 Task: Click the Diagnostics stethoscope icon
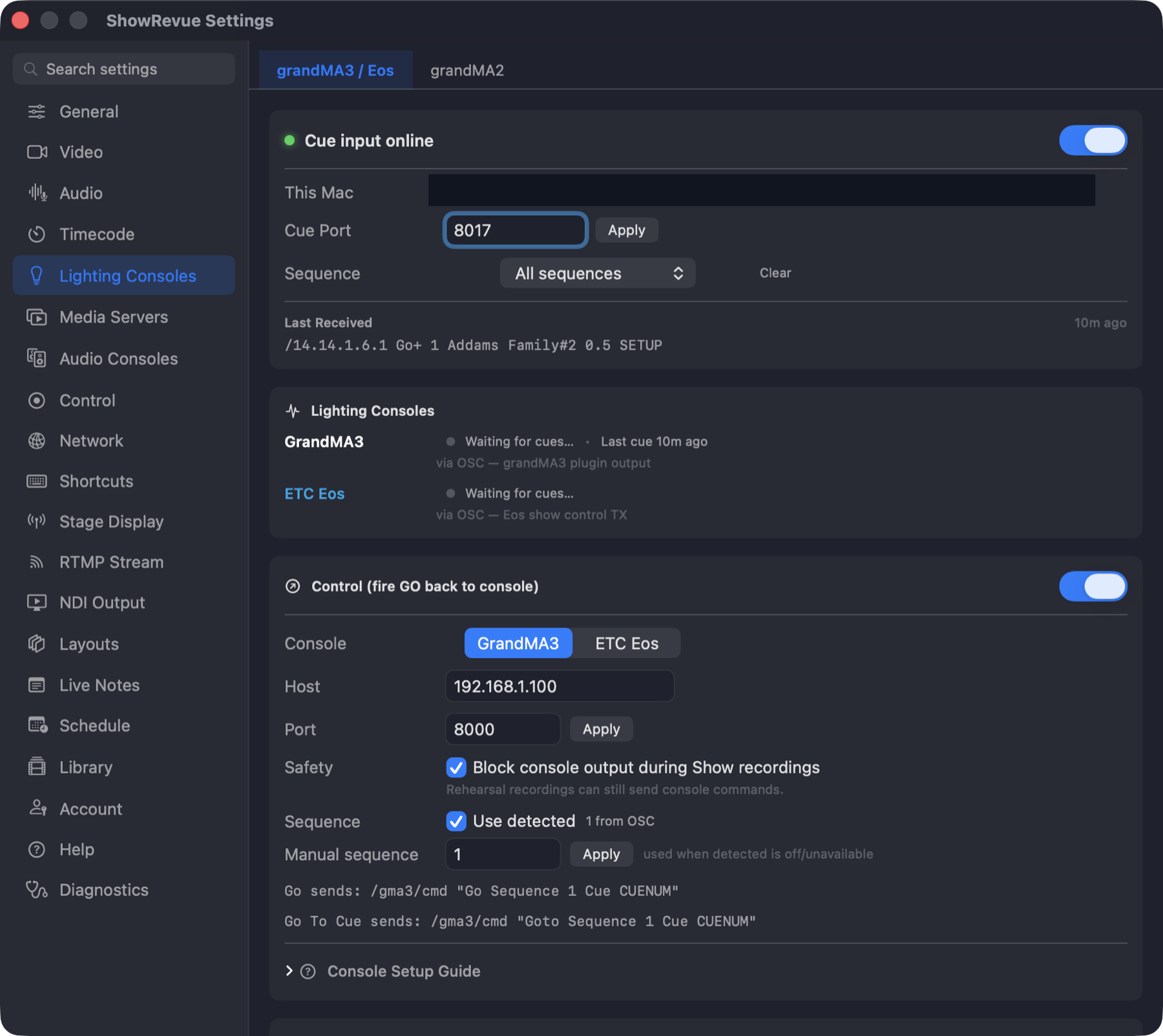(x=37, y=890)
